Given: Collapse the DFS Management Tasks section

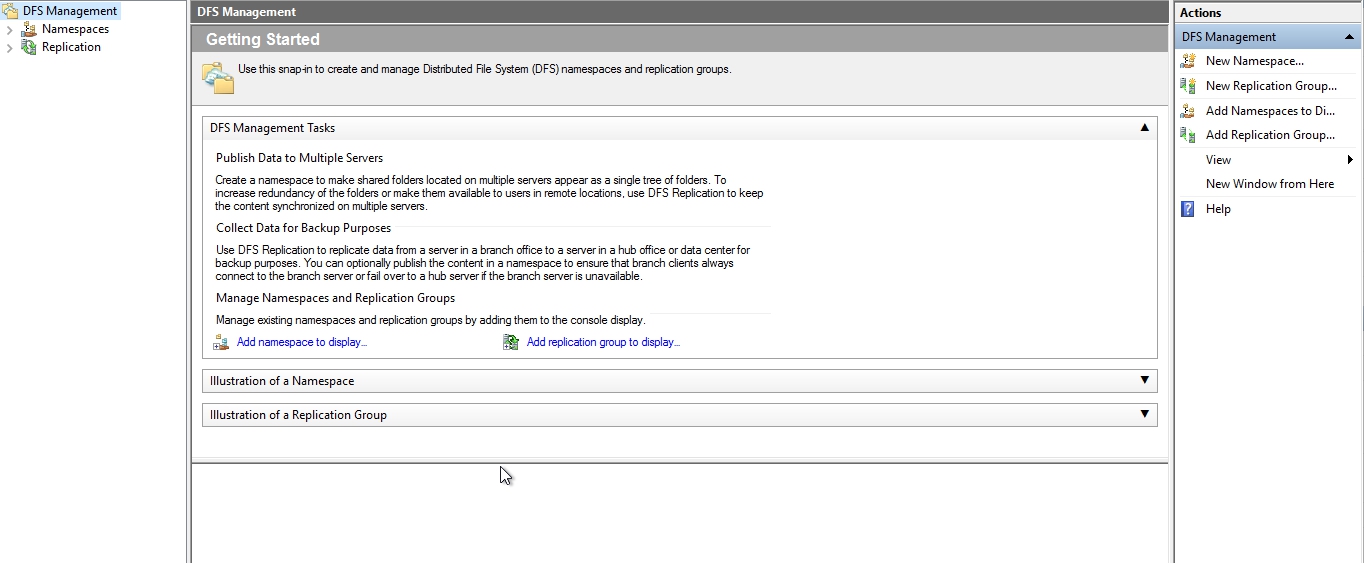Looking at the screenshot, I should click(x=1145, y=128).
